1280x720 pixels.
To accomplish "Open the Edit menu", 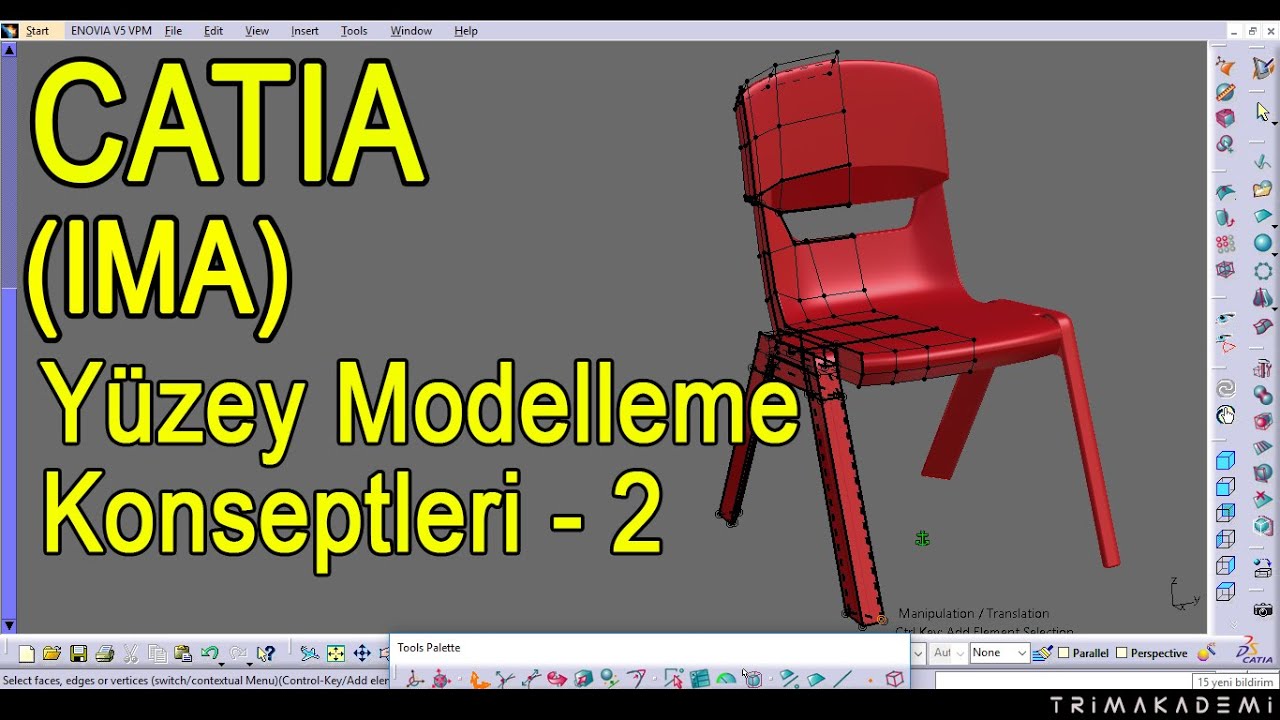I will pos(213,31).
